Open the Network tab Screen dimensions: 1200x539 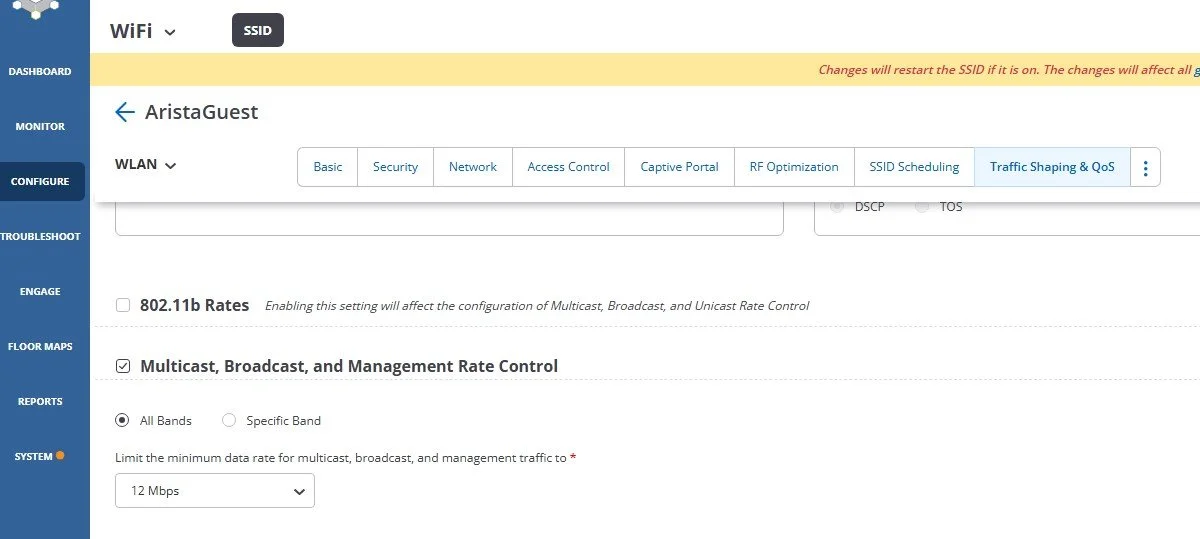(x=473, y=167)
